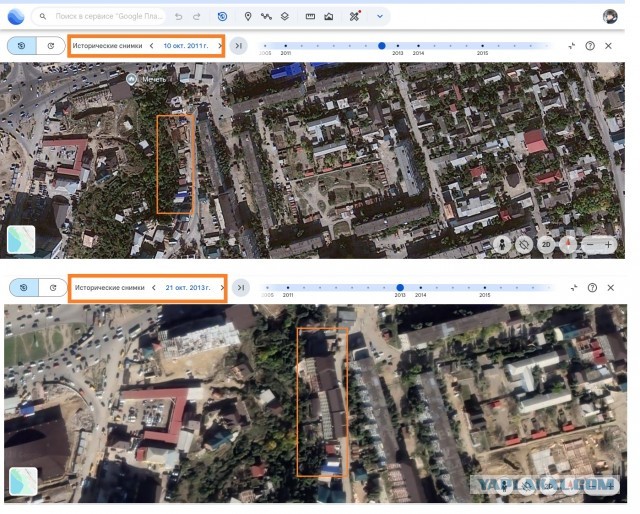
Task: Select the measure ruler tool
Action: click(310, 17)
